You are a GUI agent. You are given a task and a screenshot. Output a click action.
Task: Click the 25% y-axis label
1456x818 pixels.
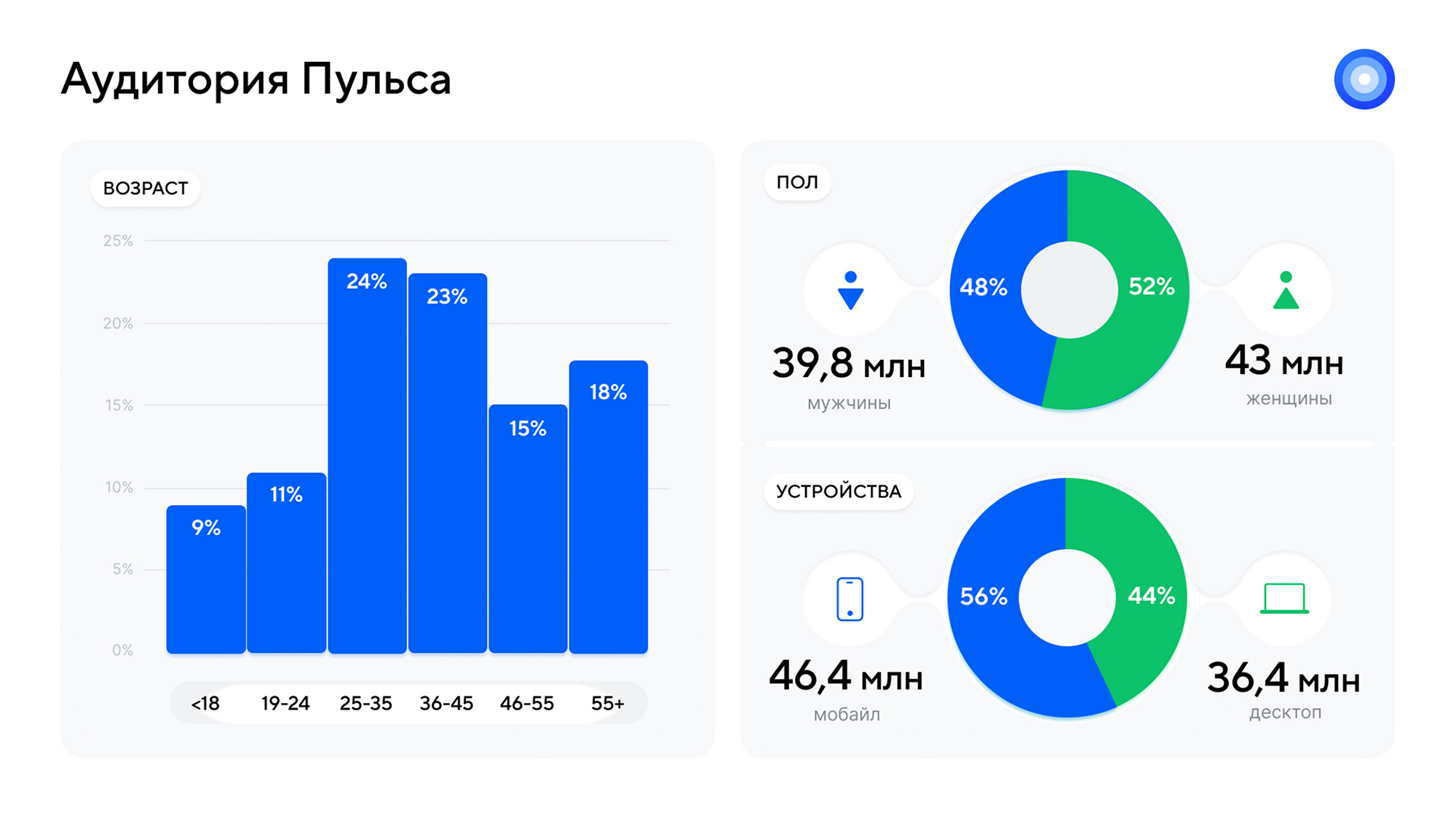pyautogui.click(x=118, y=241)
